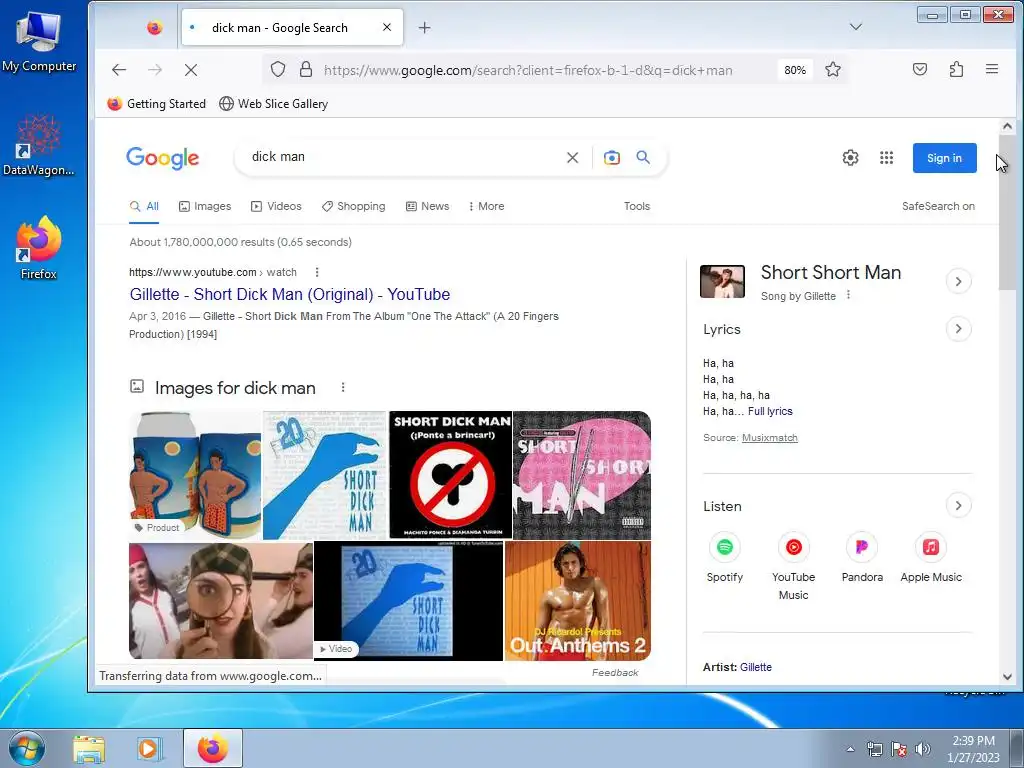Select the pinned Firefox tab
The height and width of the screenshot is (768, 1024).
coord(155,27)
